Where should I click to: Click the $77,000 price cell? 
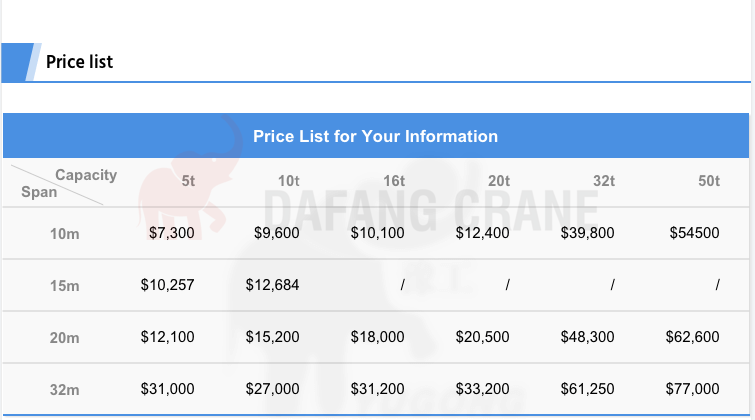pyautogui.click(x=692, y=389)
